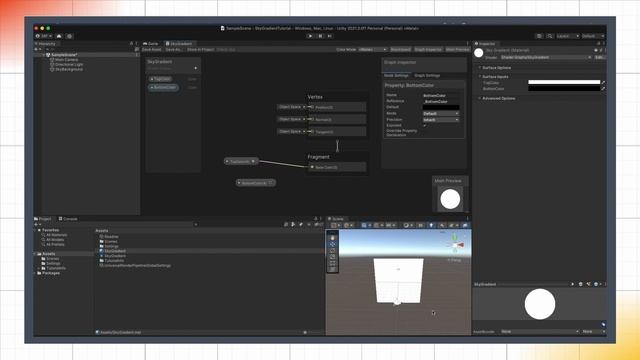Click the Show In Project button
Image resolution: width=640 pixels, height=360 pixels.
point(200,49)
